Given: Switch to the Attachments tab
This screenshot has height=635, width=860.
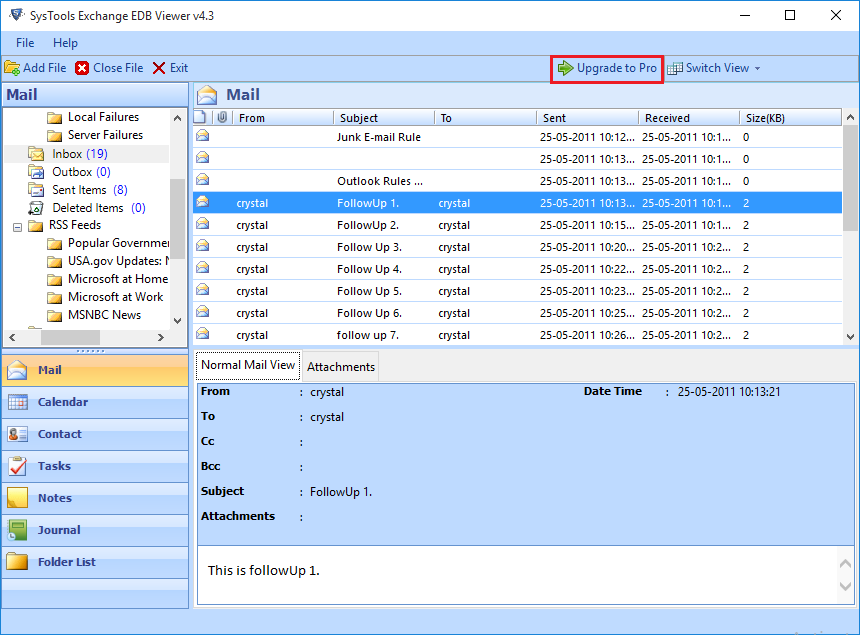Looking at the screenshot, I should [341, 367].
